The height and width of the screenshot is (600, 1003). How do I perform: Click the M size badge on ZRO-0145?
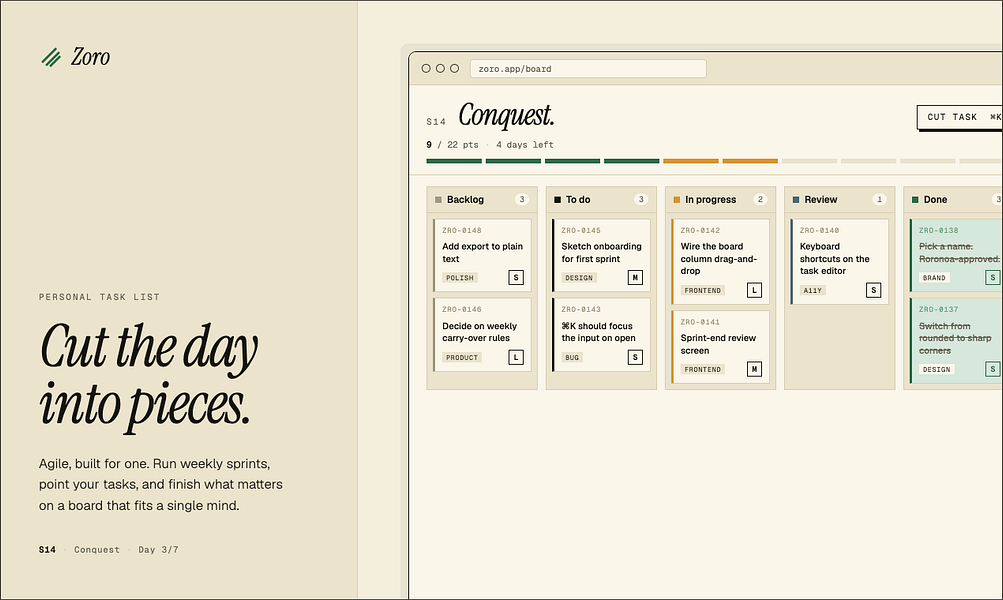pos(635,278)
